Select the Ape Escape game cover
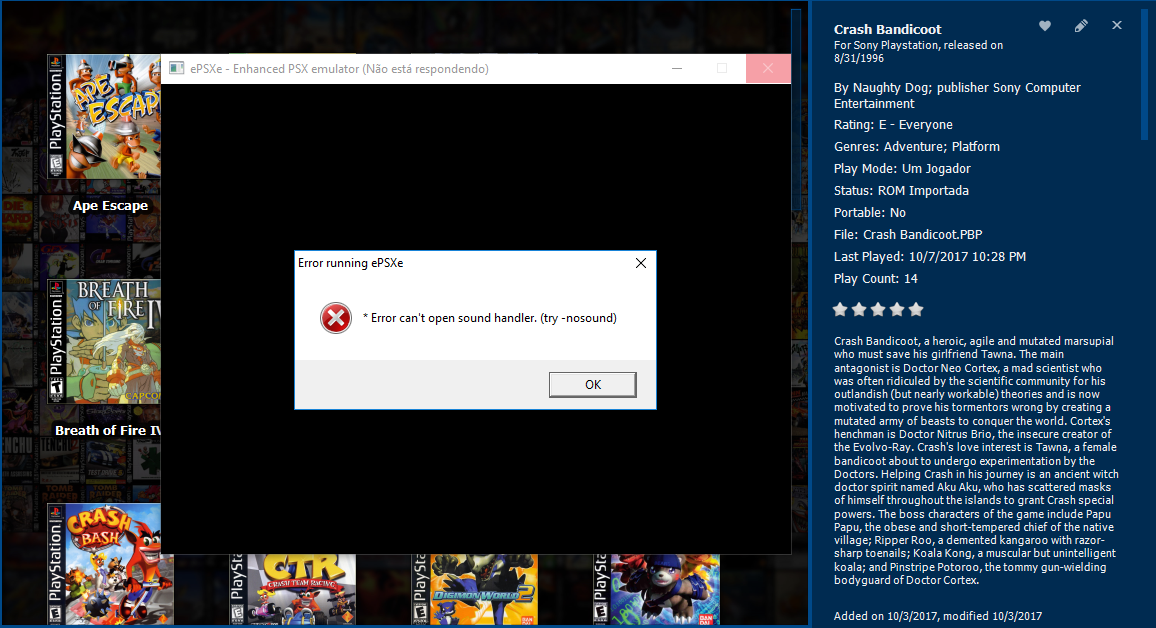 [x=104, y=116]
